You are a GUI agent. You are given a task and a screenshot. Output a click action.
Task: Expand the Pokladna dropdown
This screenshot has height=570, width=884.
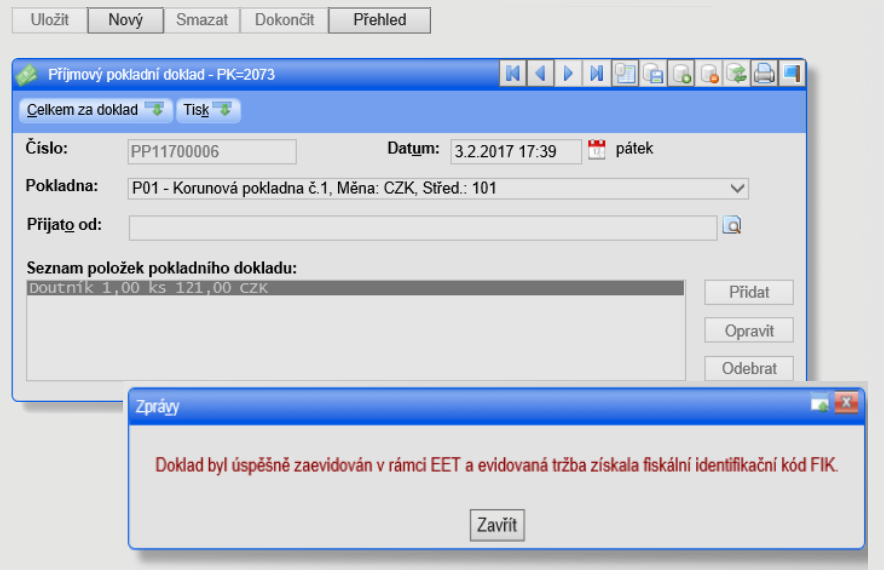[x=738, y=188]
